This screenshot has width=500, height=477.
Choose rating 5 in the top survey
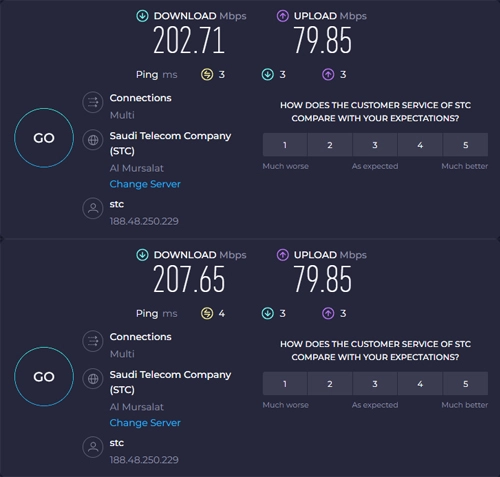coord(466,145)
